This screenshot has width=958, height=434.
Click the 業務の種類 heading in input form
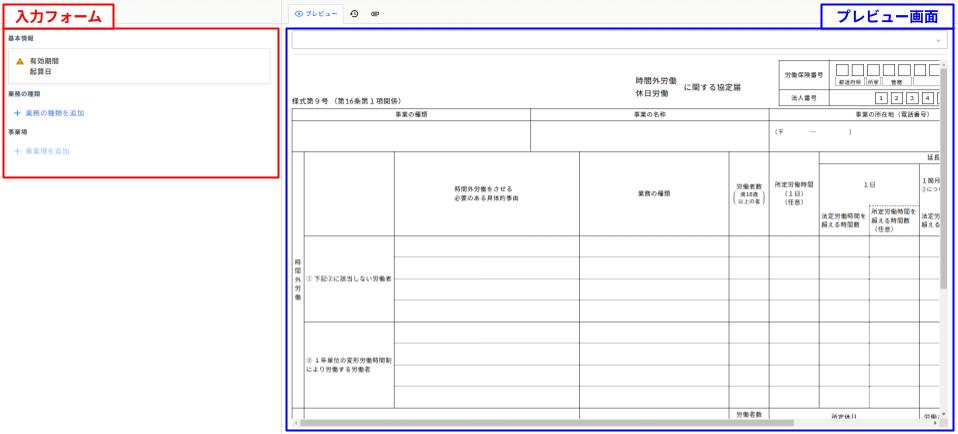24,94
